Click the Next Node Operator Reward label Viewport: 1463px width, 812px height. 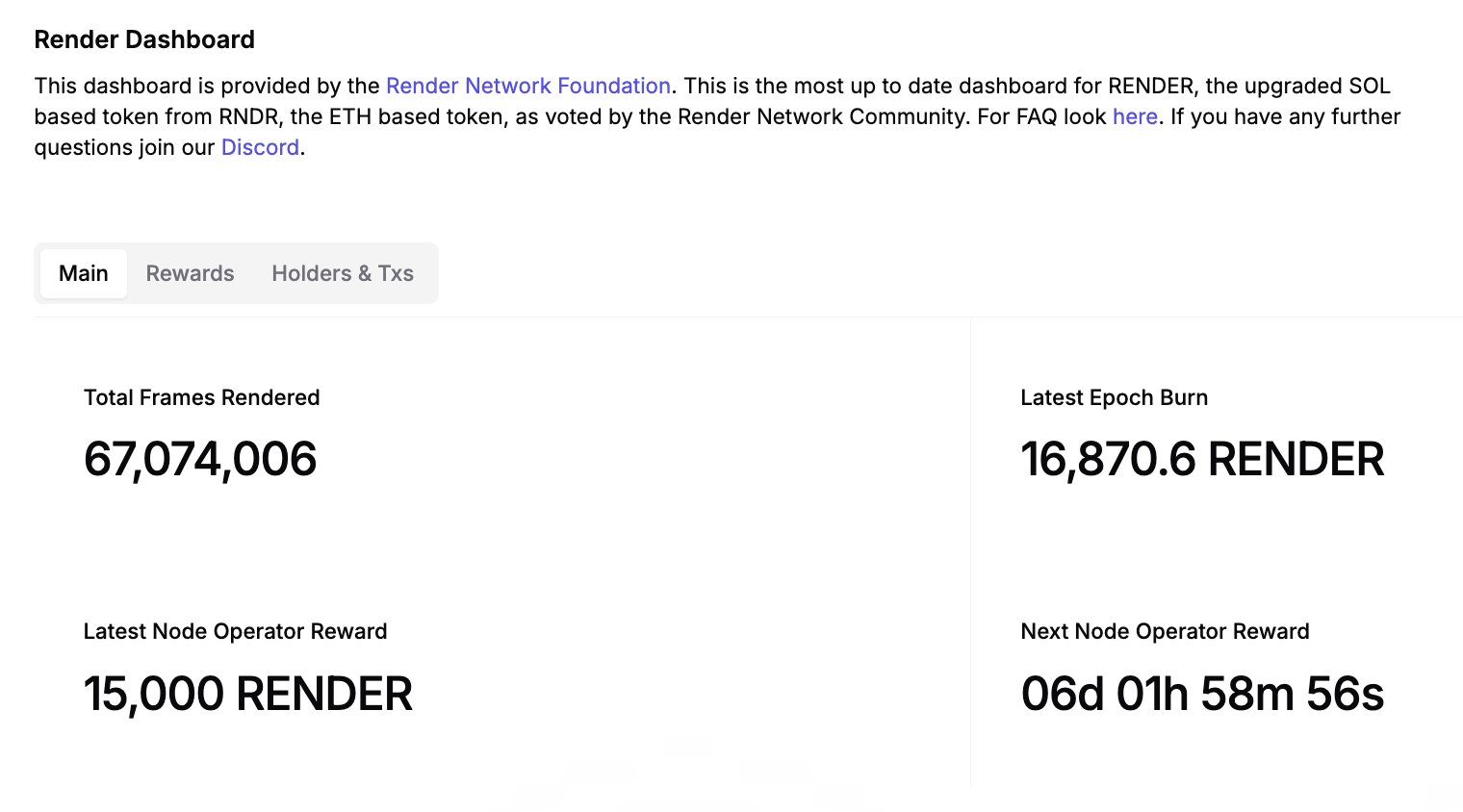pyautogui.click(x=1165, y=631)
